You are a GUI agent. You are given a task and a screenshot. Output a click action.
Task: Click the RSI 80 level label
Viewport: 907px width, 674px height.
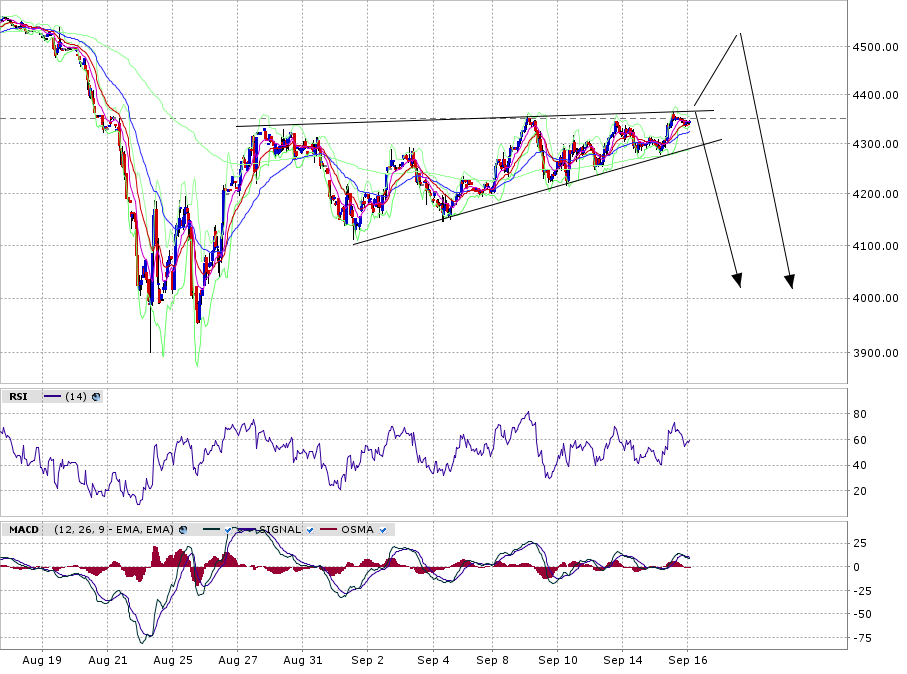coord(860,414)
